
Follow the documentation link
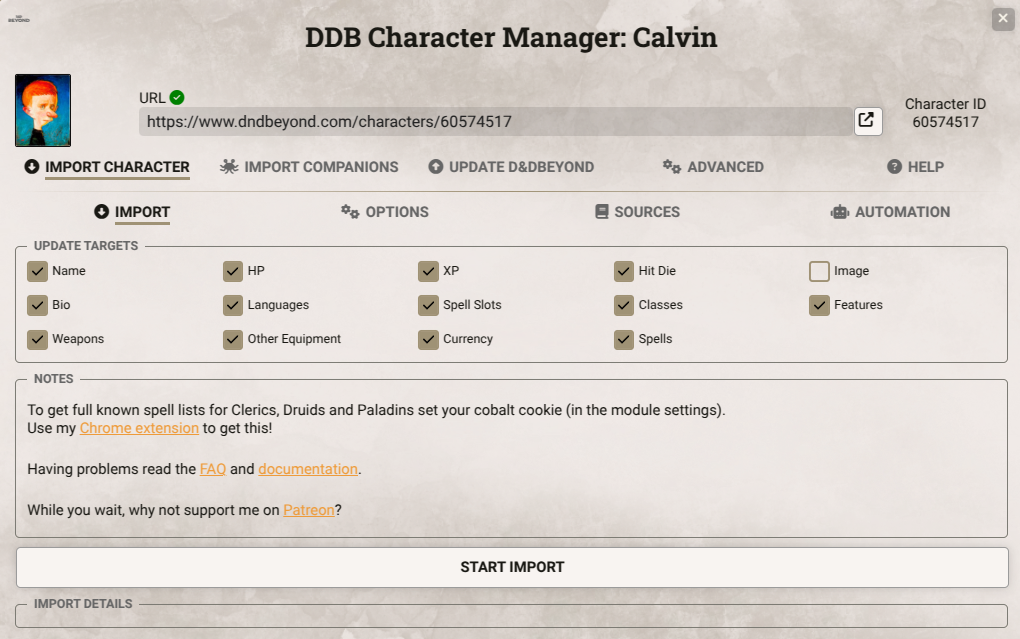pos(308,469)
